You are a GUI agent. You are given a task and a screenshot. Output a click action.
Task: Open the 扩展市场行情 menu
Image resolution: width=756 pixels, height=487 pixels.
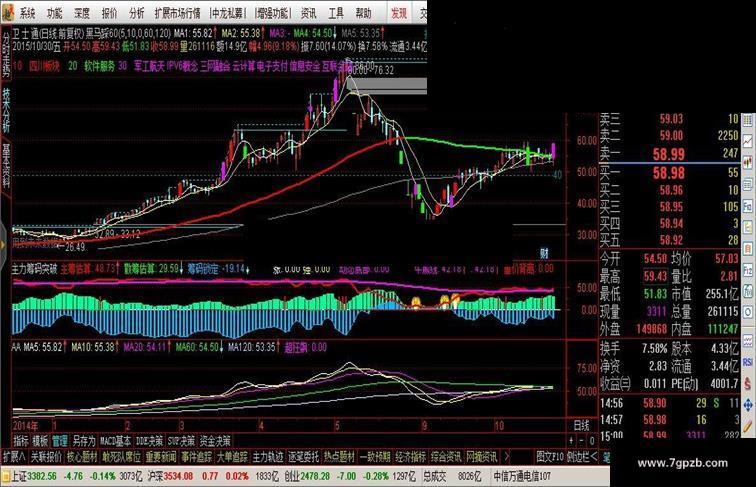(x=177, y=13)
